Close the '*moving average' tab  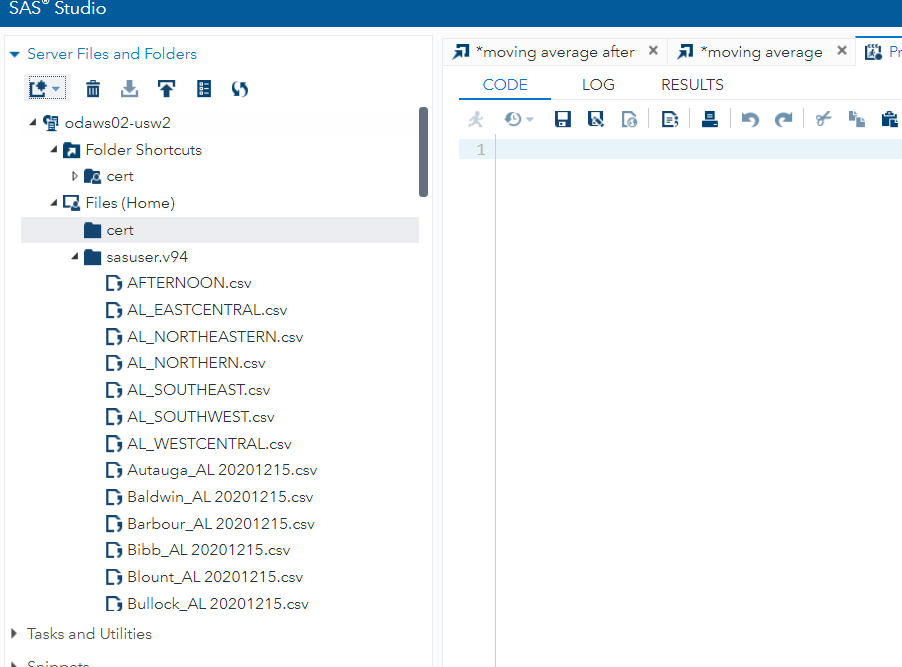(842, 51)
